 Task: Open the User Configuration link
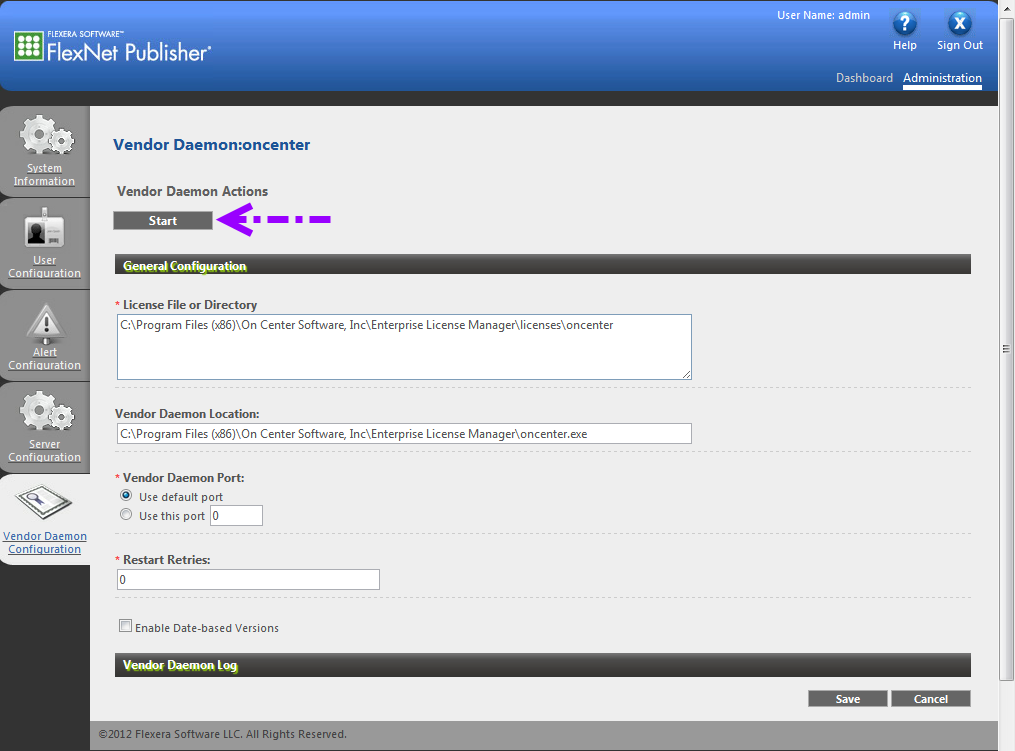coord(44,267)
